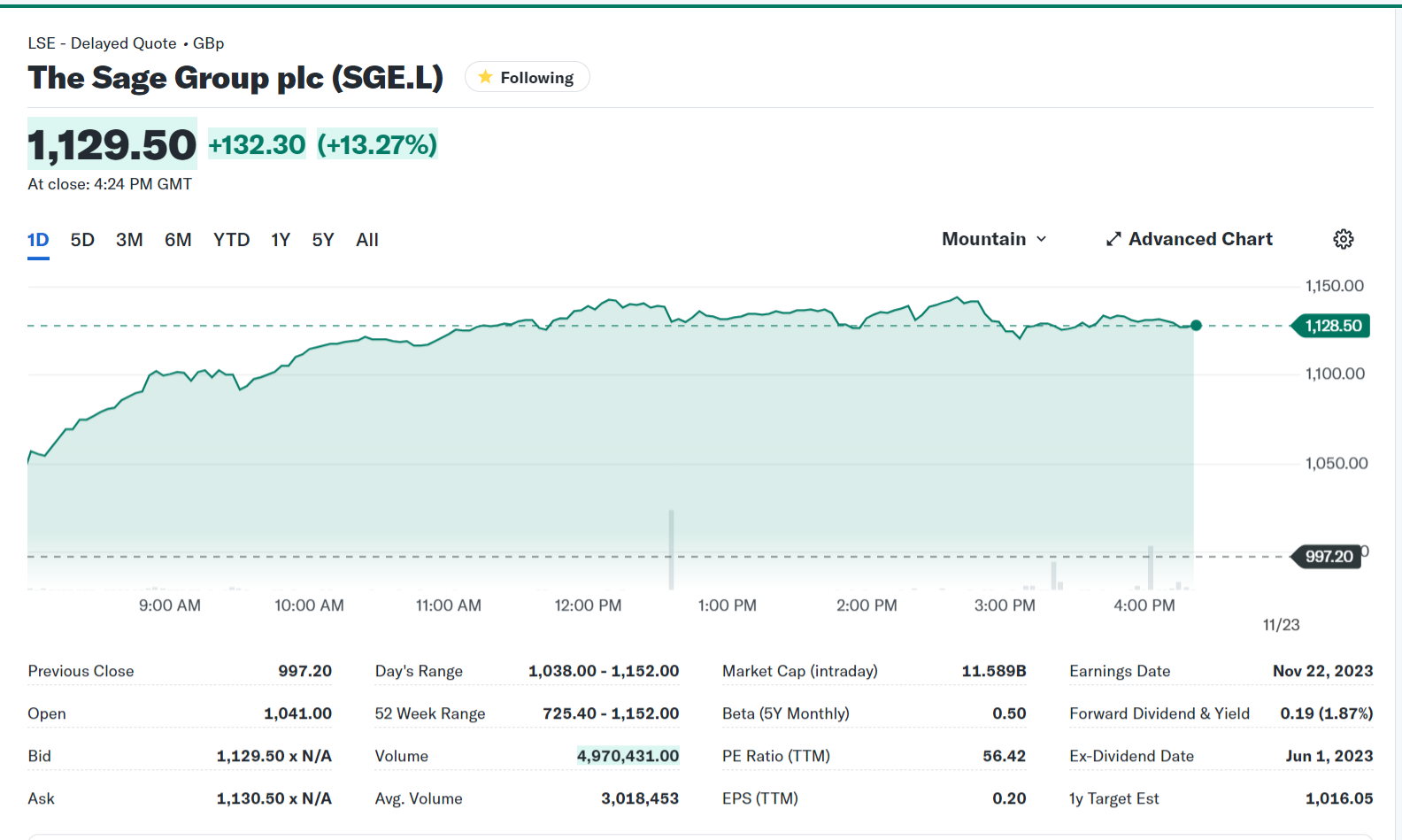Click the company title The Sage Group plc

235,78
